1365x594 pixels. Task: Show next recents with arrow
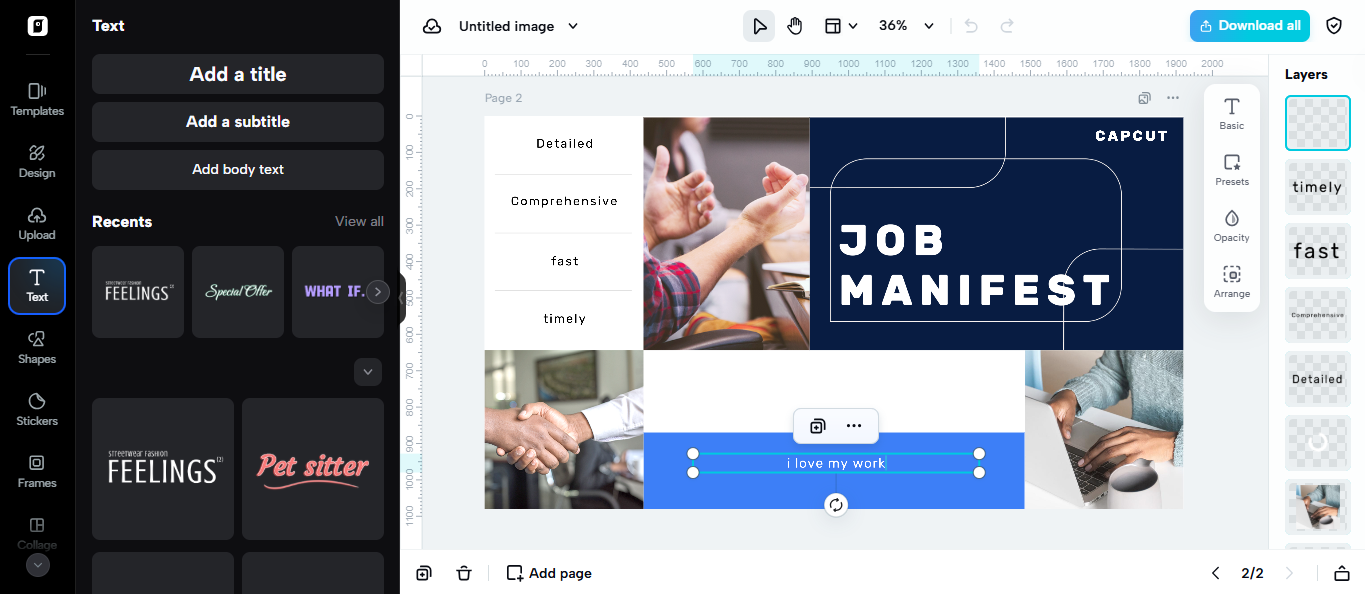378,292
